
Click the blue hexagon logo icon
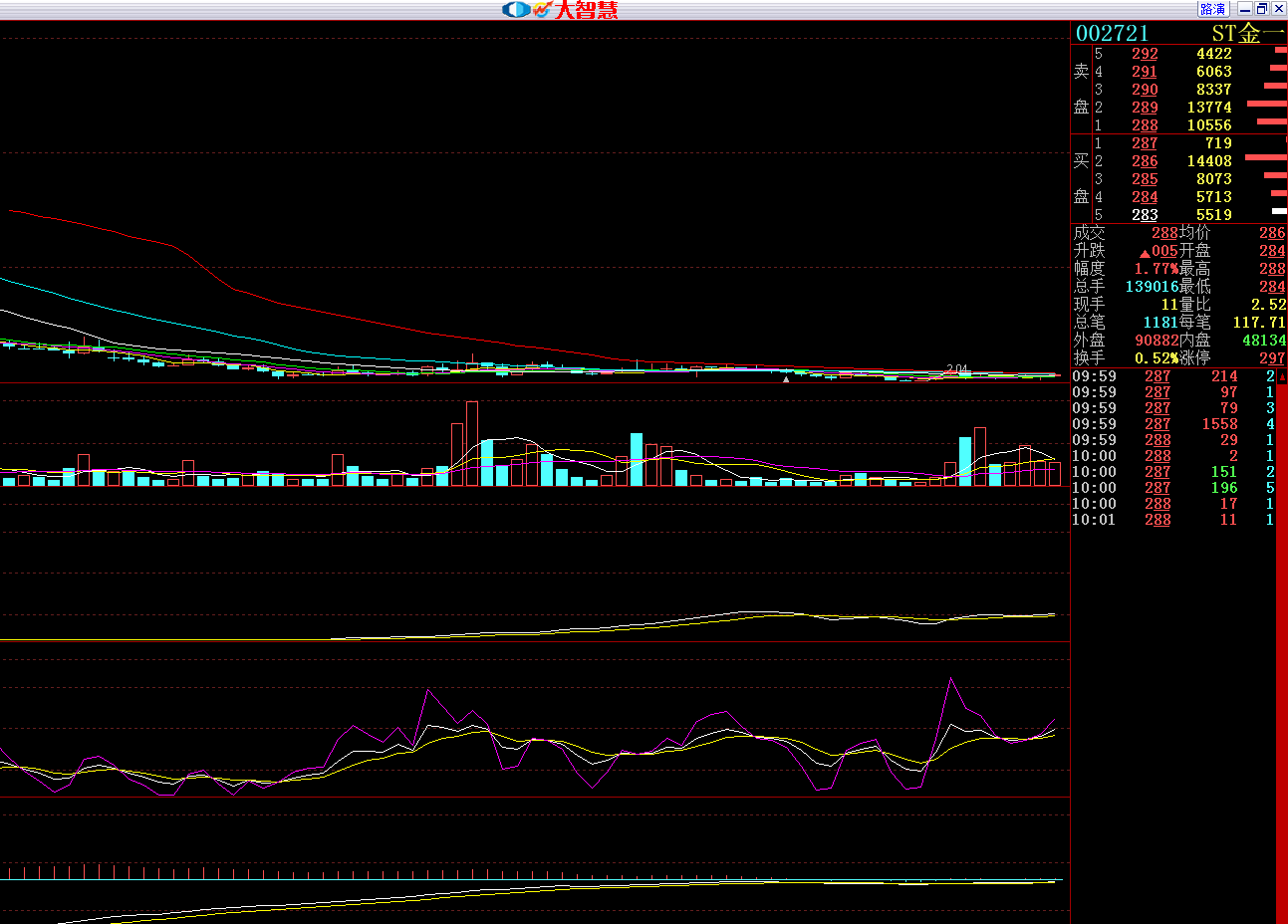[x=516, y=9]
